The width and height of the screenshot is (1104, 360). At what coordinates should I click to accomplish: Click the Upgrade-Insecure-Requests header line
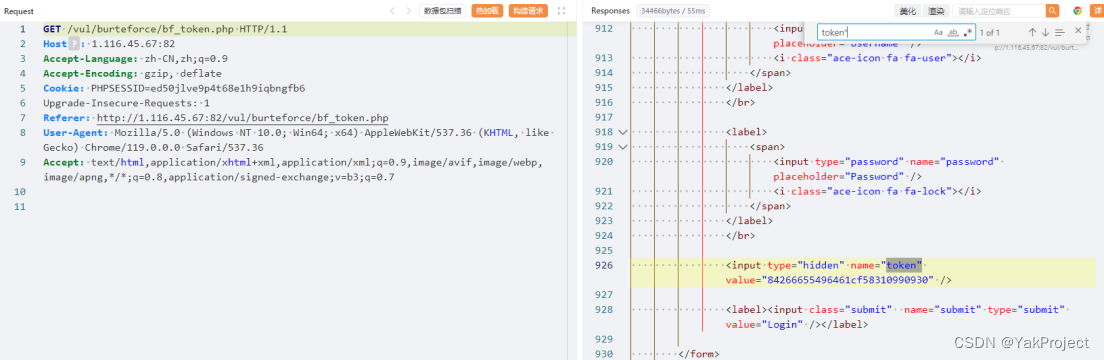[x=127, y=103]
